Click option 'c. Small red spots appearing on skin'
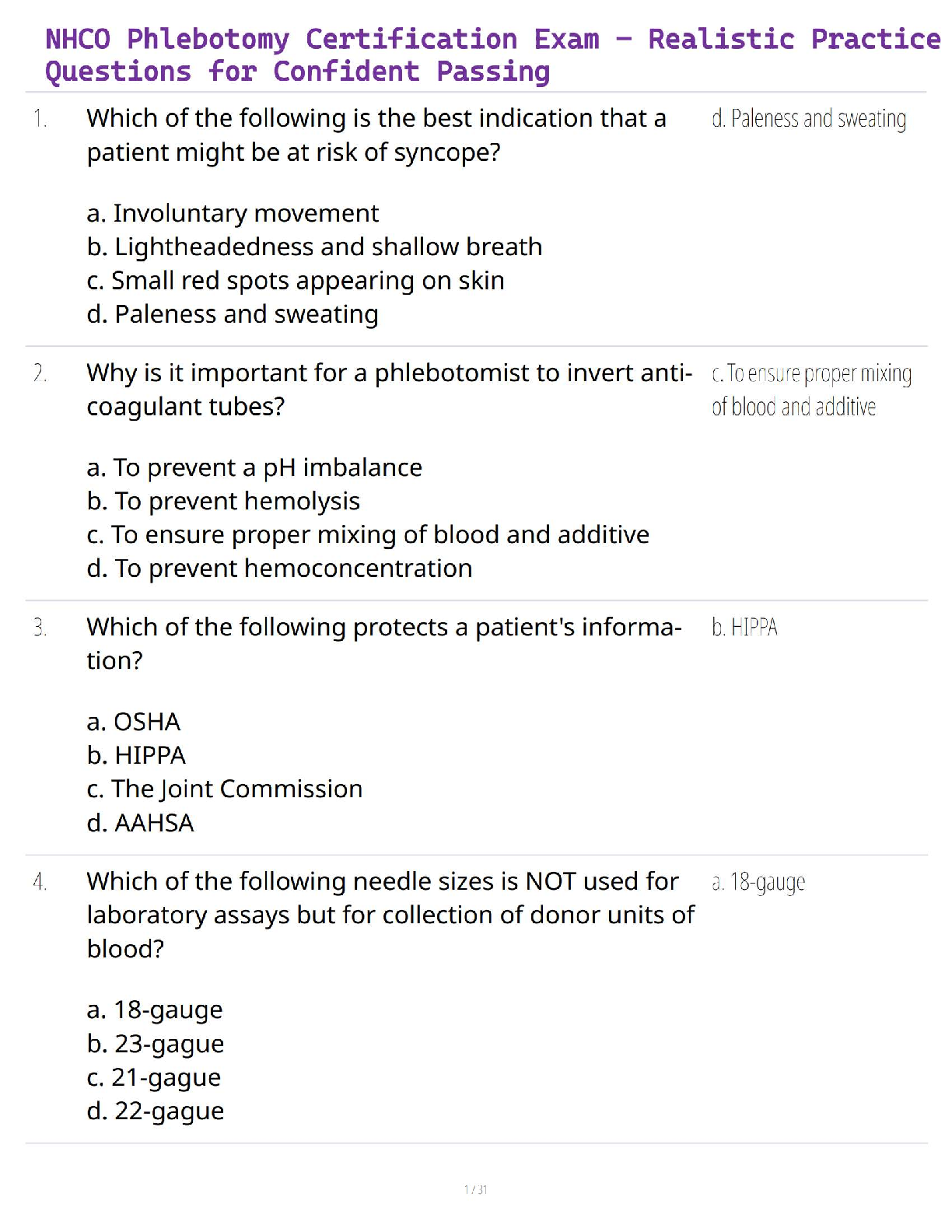The width and height of the screenshot is (952, 1232). [x=296, y=281]
